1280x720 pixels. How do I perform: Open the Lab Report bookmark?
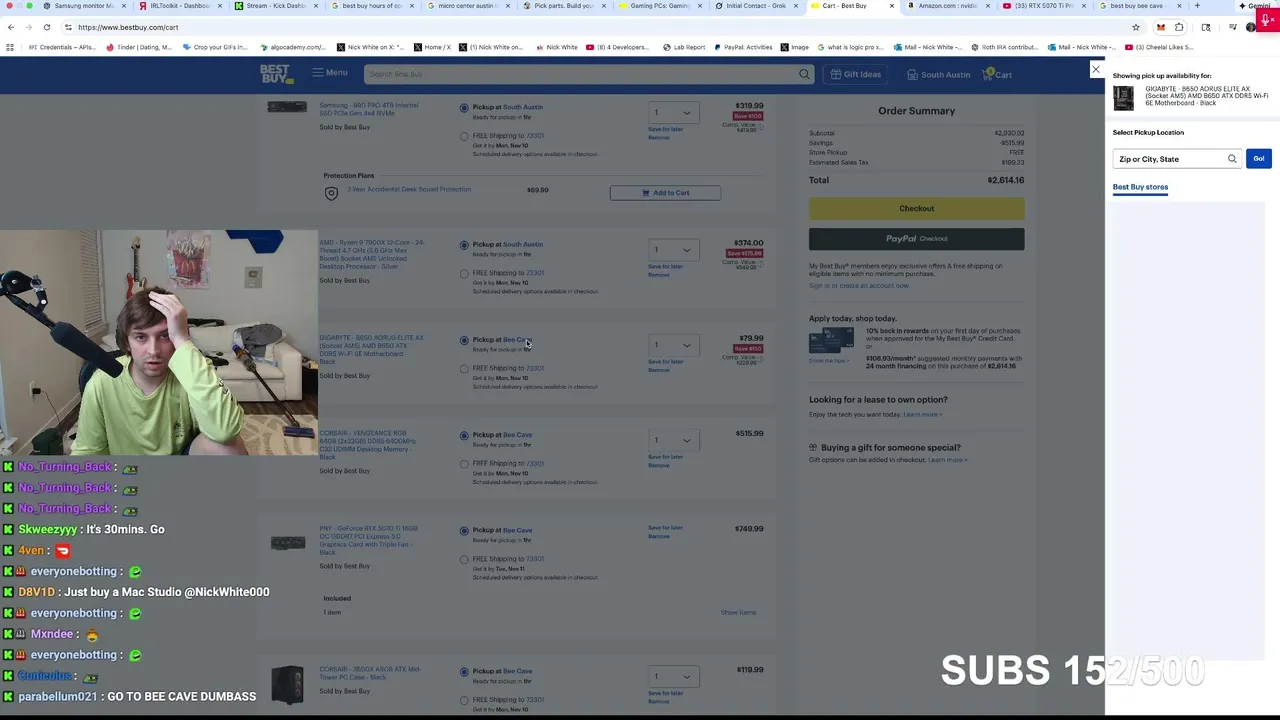[x=683, y=47]
